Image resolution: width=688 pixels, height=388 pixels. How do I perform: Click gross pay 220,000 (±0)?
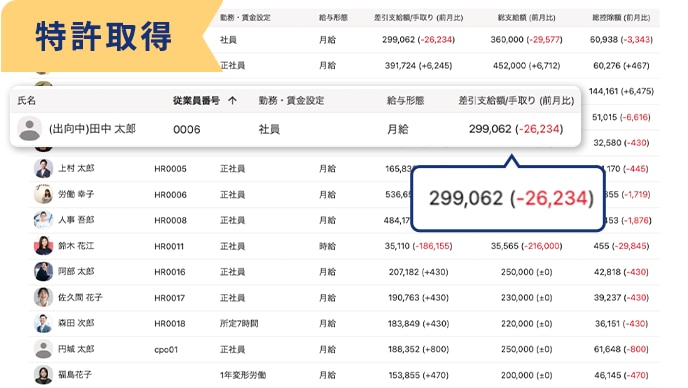(527, 324)
